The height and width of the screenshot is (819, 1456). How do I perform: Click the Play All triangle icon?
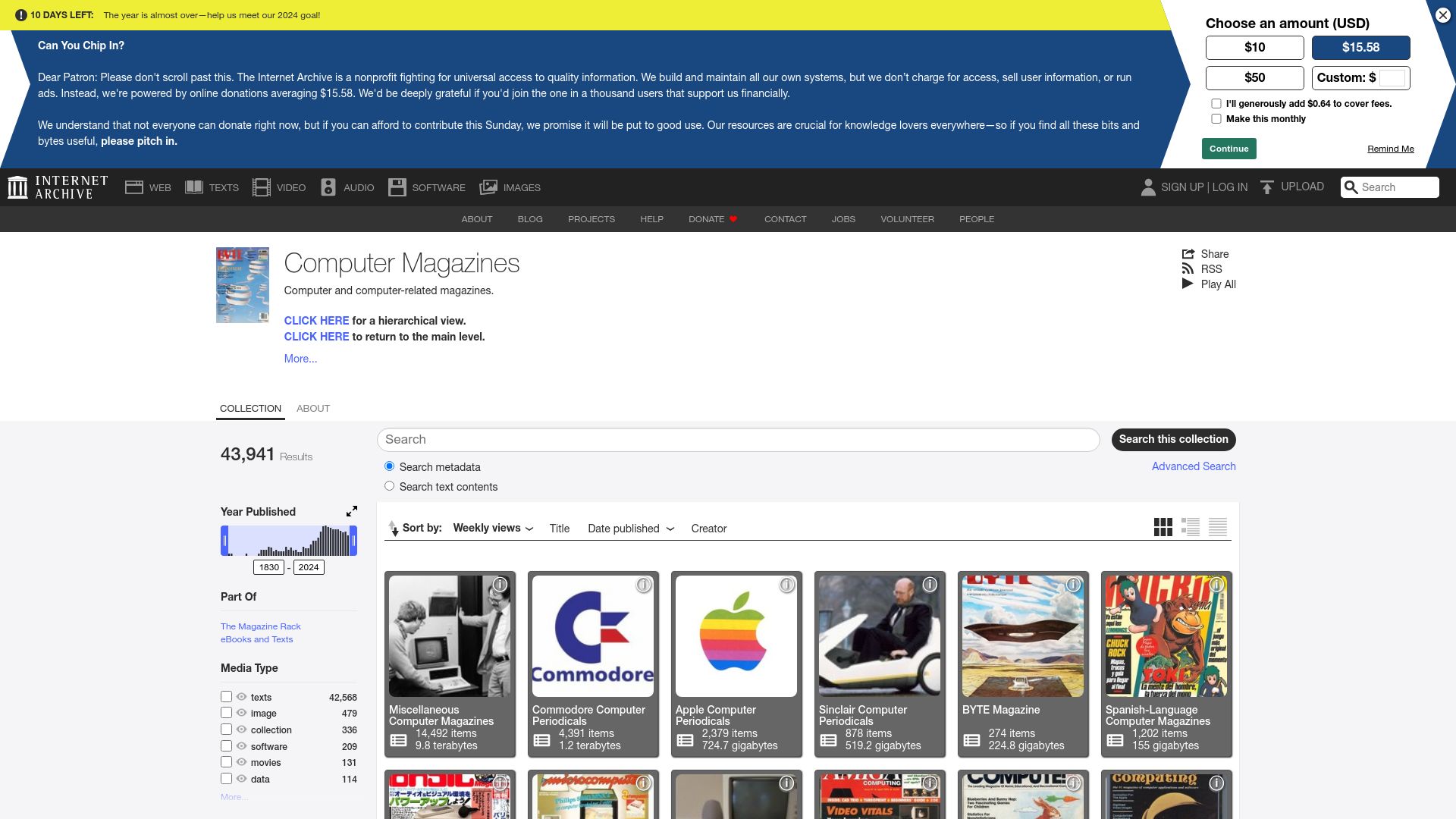pyautogui.click(x=1188, y=284)
